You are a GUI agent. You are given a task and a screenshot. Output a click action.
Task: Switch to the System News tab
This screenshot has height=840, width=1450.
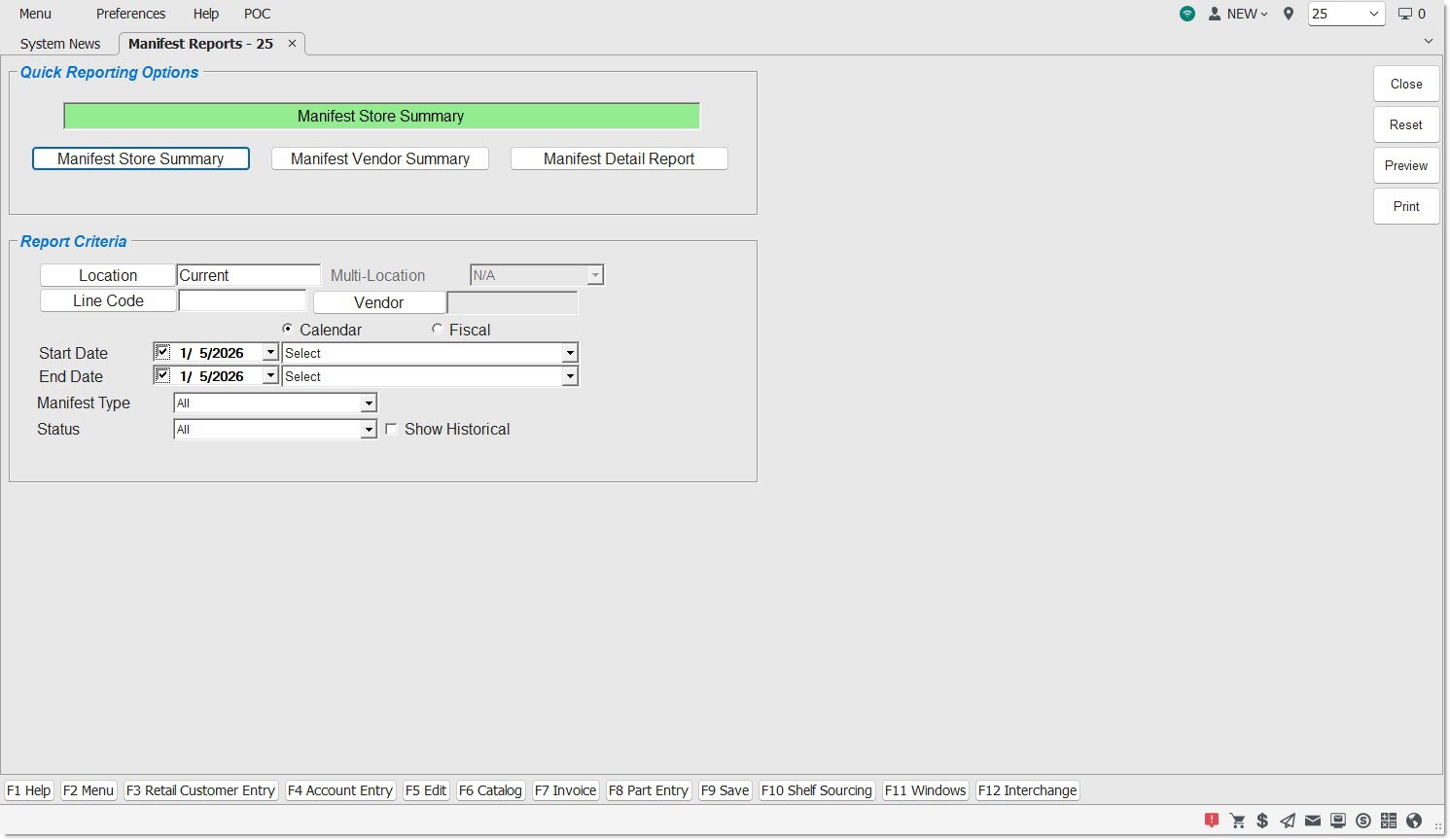(x=60, y=44)
